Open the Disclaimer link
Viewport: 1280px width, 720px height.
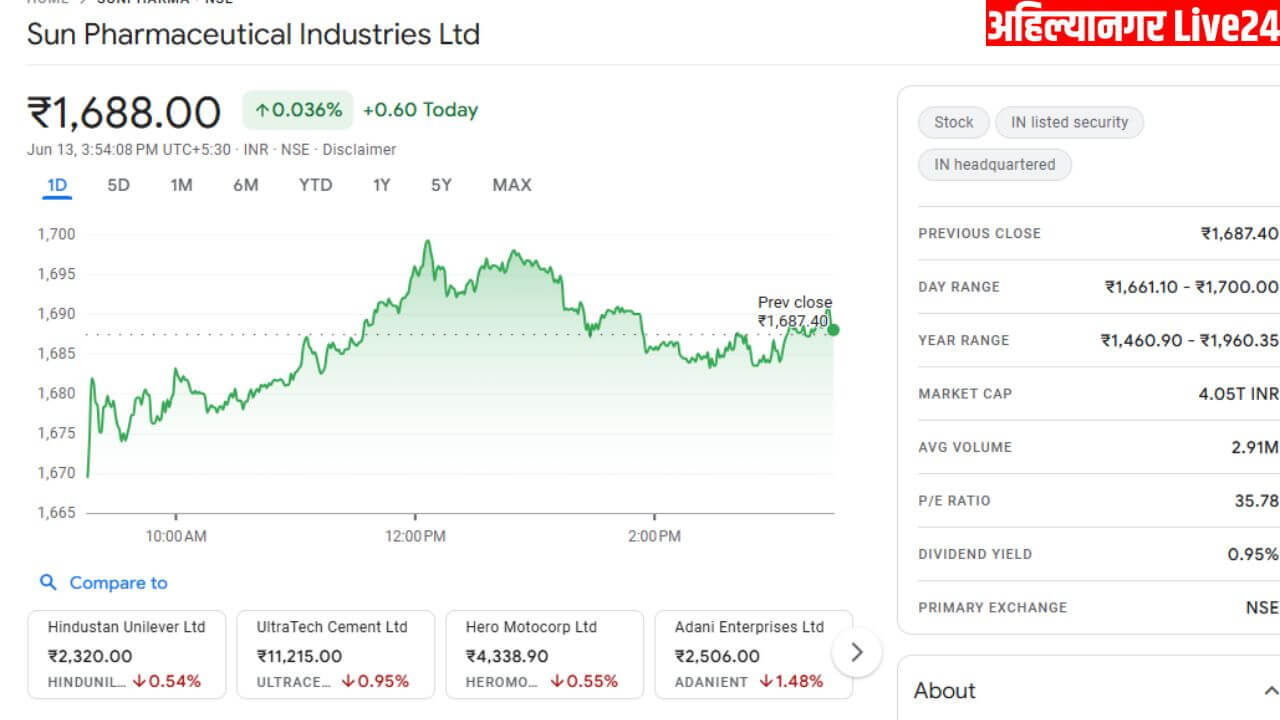tap(359, 150)
